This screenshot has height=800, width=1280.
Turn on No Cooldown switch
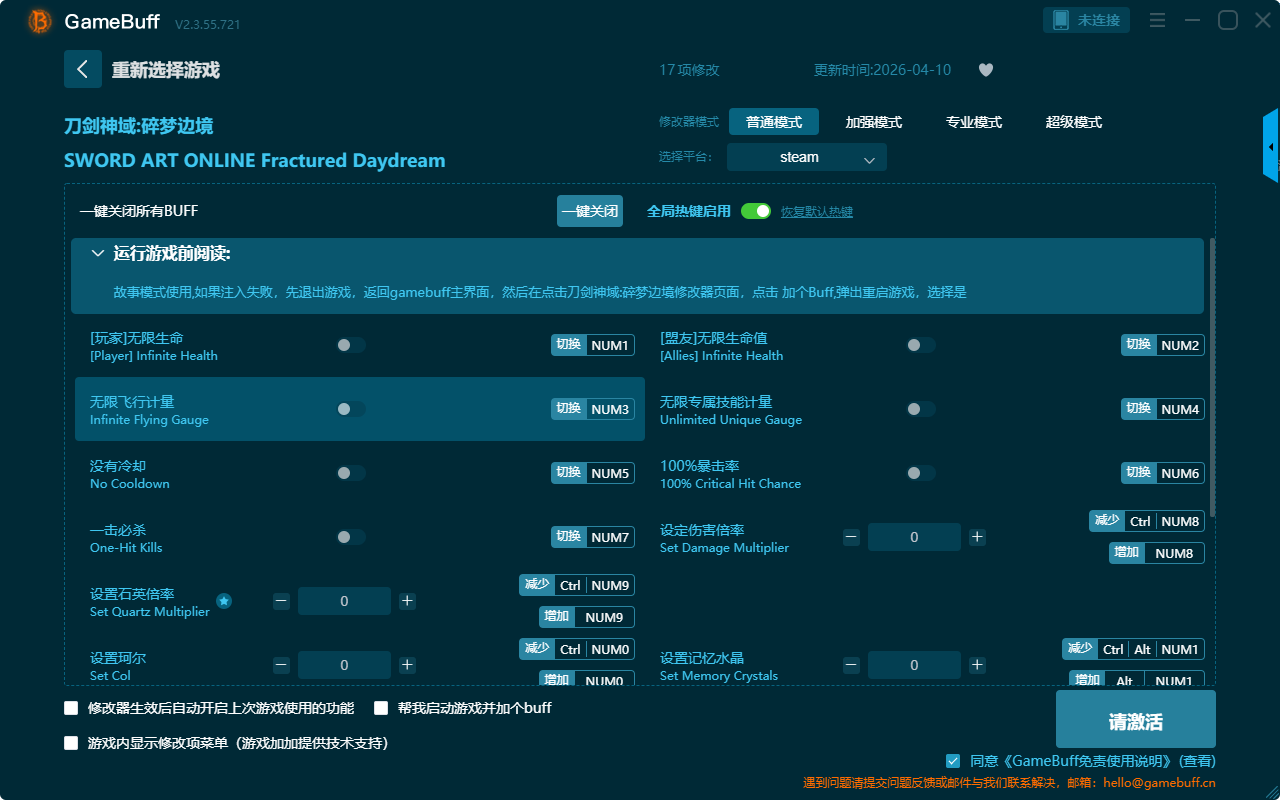click(351, 473)
